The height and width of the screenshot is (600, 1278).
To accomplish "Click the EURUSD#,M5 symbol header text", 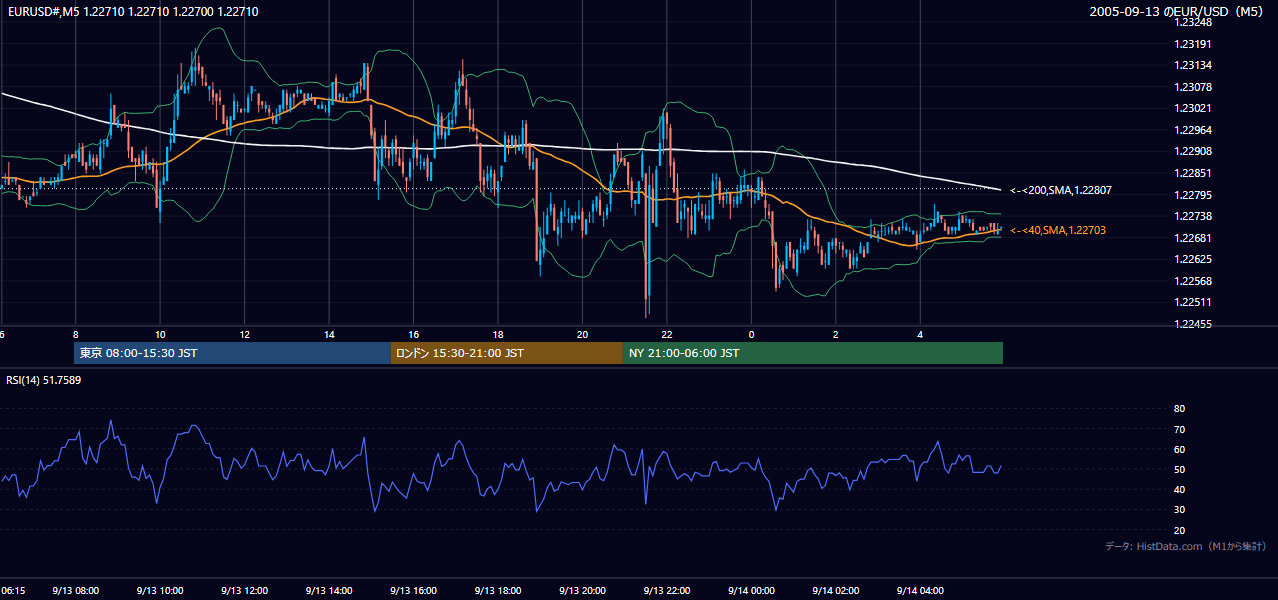I will 132,11.
